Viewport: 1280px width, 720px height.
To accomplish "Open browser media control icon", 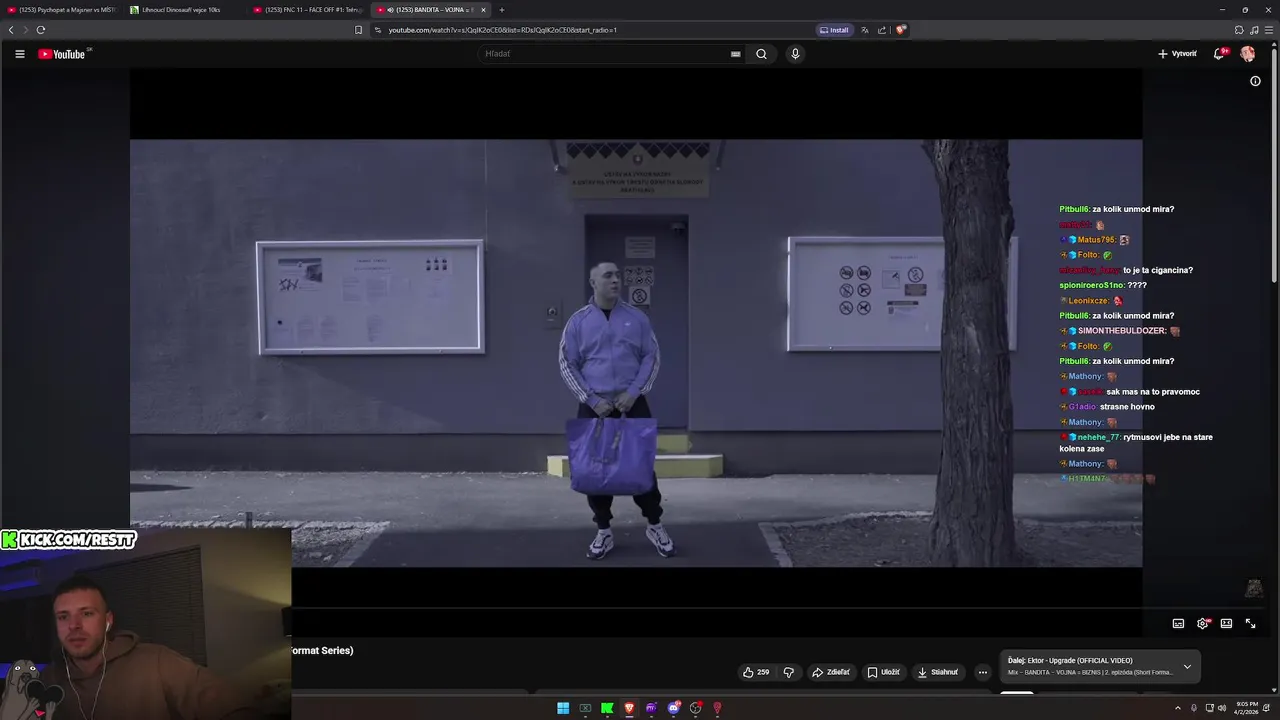I will point(1254,30).
